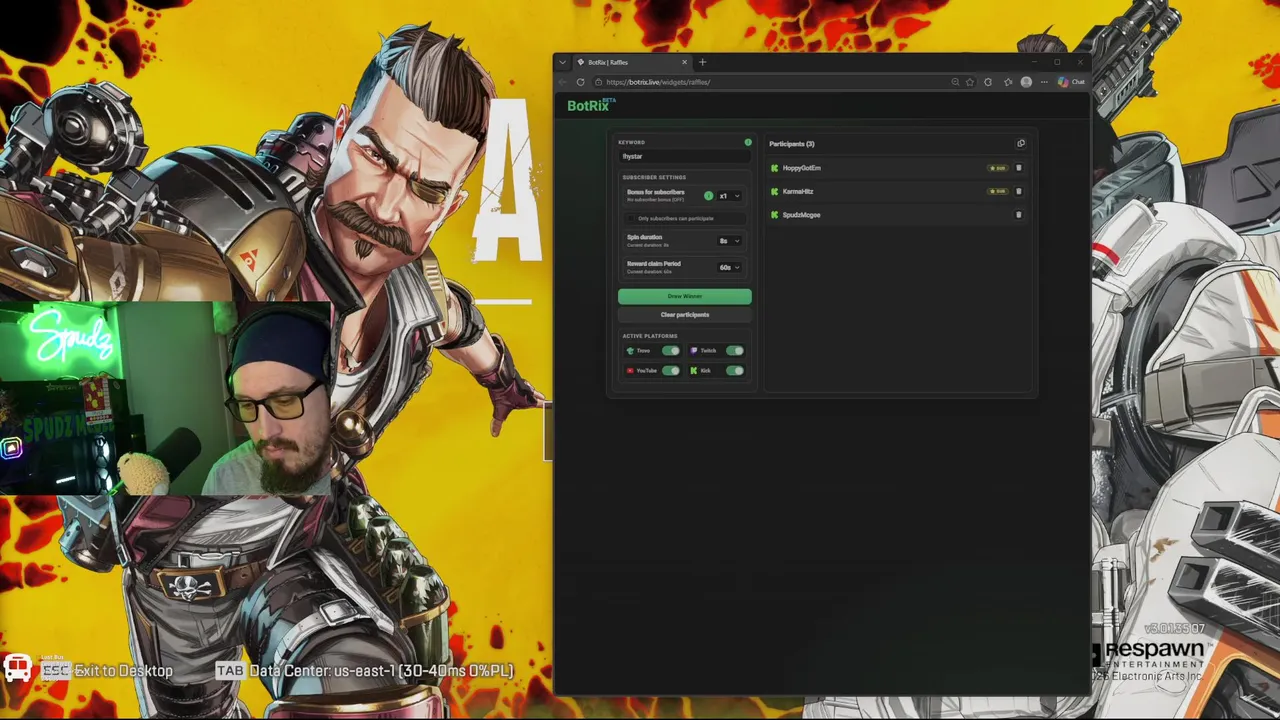Toggle the Twitch platform switch
Image resolution: width=1280 pixels, height=720 pixels.
735,351
